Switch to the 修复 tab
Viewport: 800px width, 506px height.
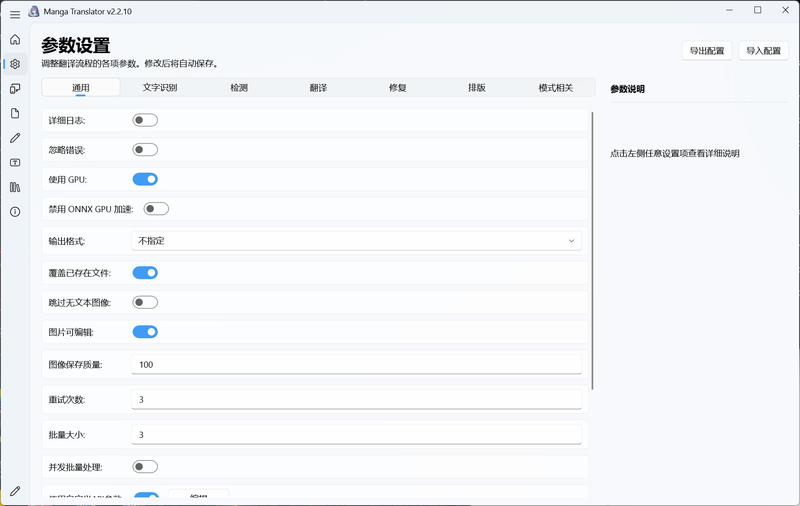pos(397,88)
